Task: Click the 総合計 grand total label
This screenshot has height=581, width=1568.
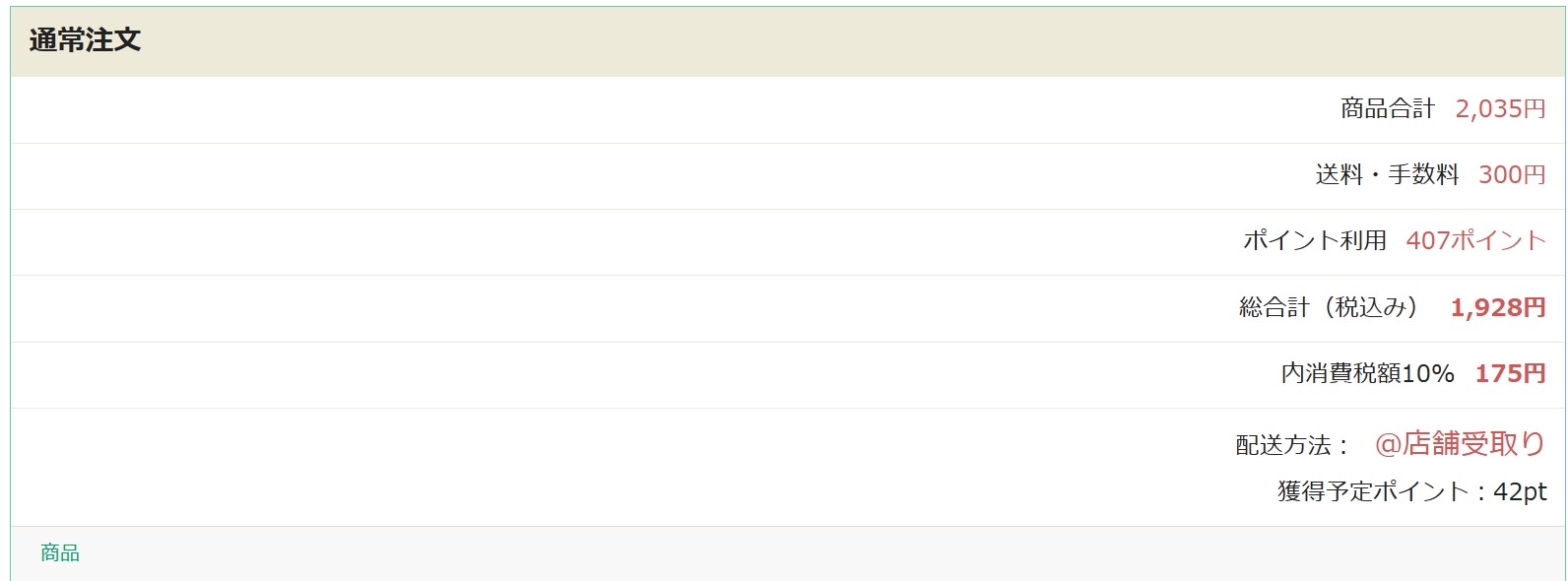Action: coord(1274,307)
